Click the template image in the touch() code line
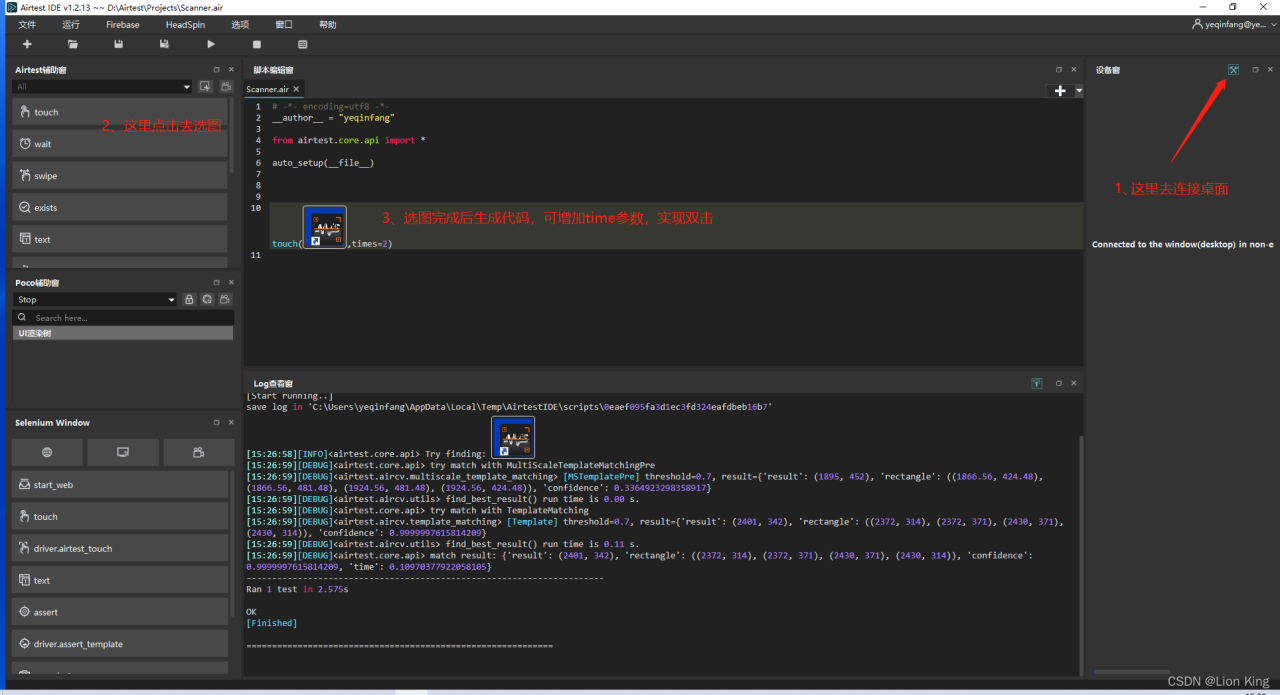The width and height of the screenshot is (1280, 695). point(324,228)
